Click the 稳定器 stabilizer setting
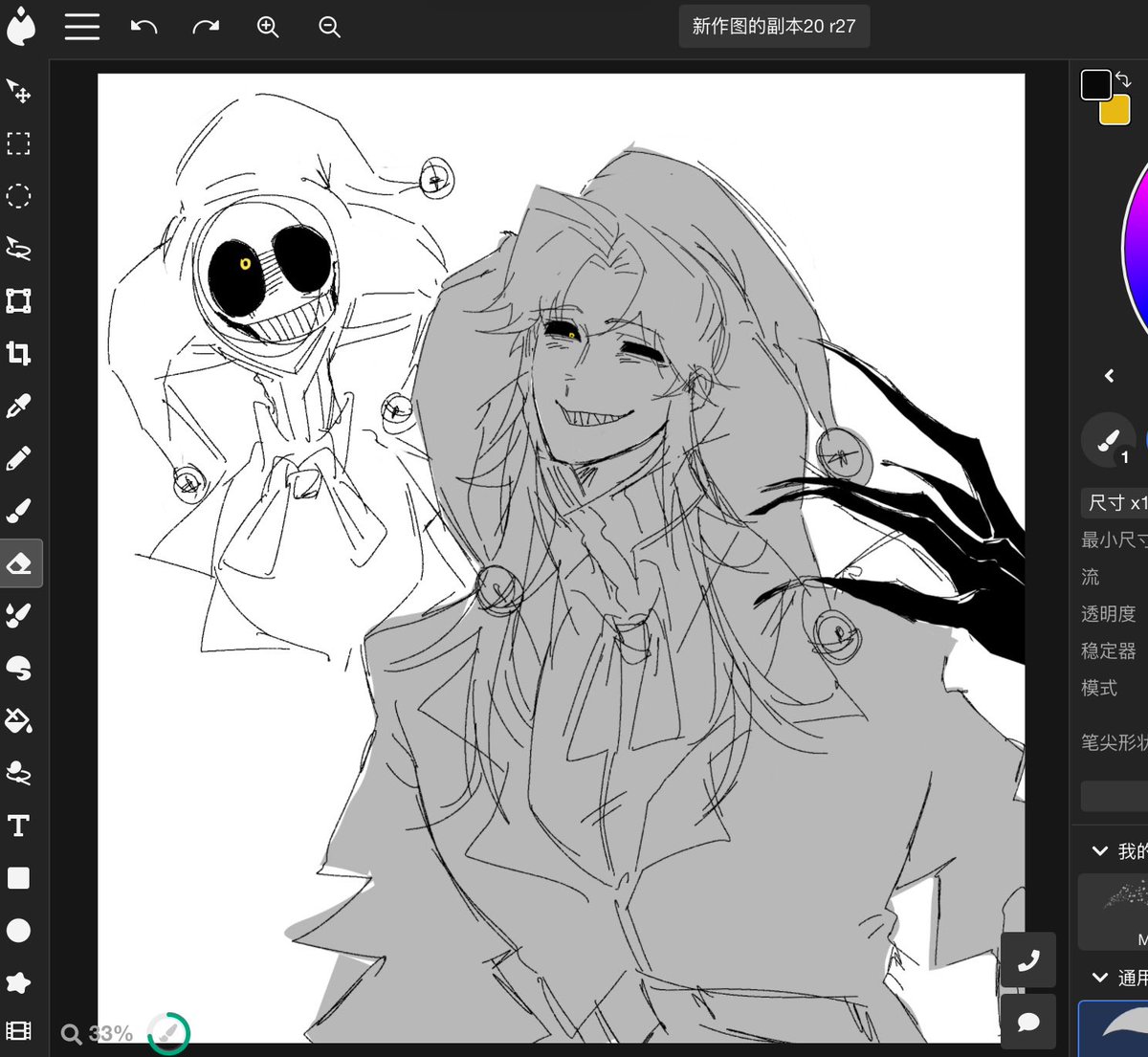Screen dimensions: 1148x1057 point(1109,651)
